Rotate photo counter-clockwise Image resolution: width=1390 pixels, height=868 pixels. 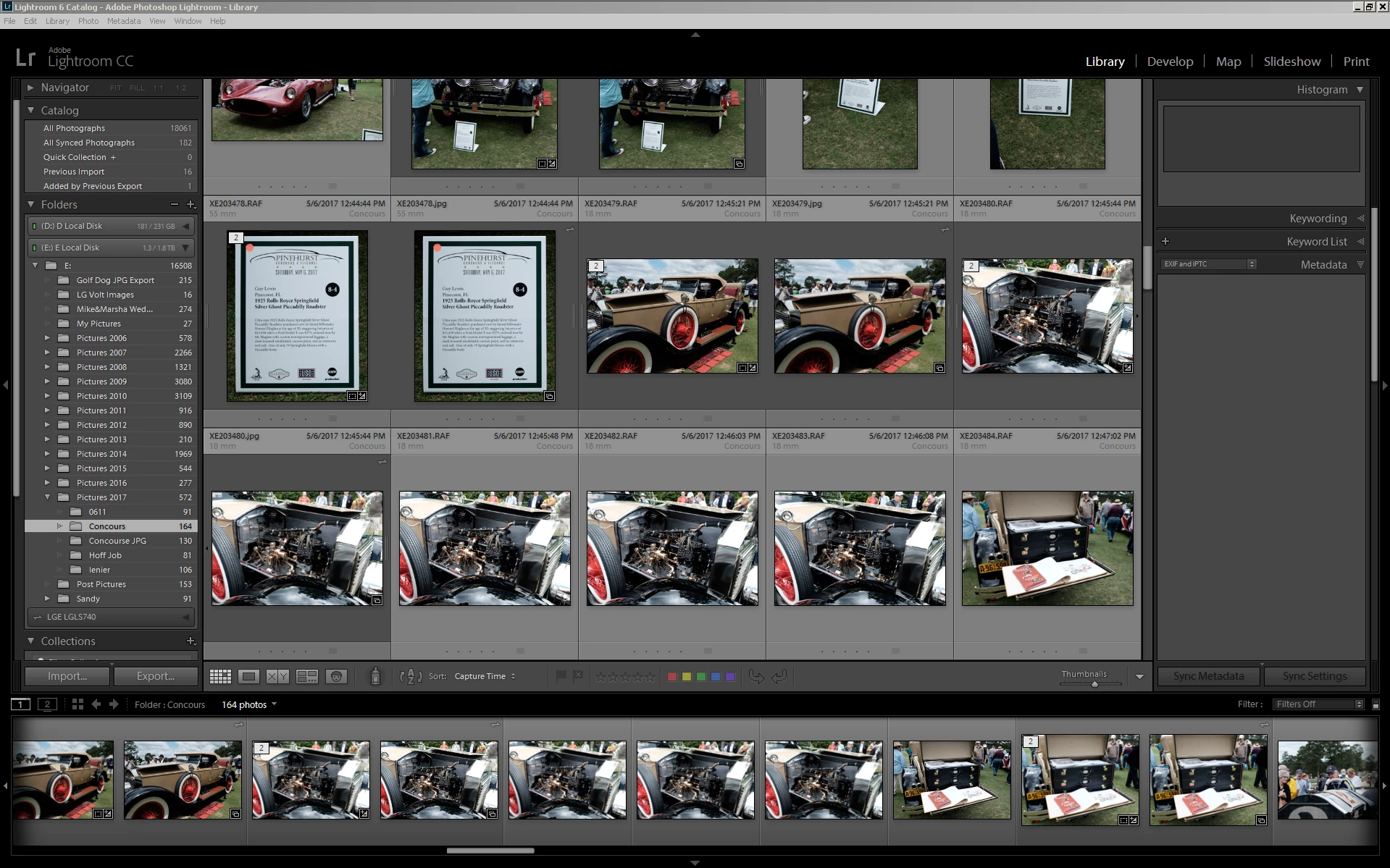click(x=756, y=676)
